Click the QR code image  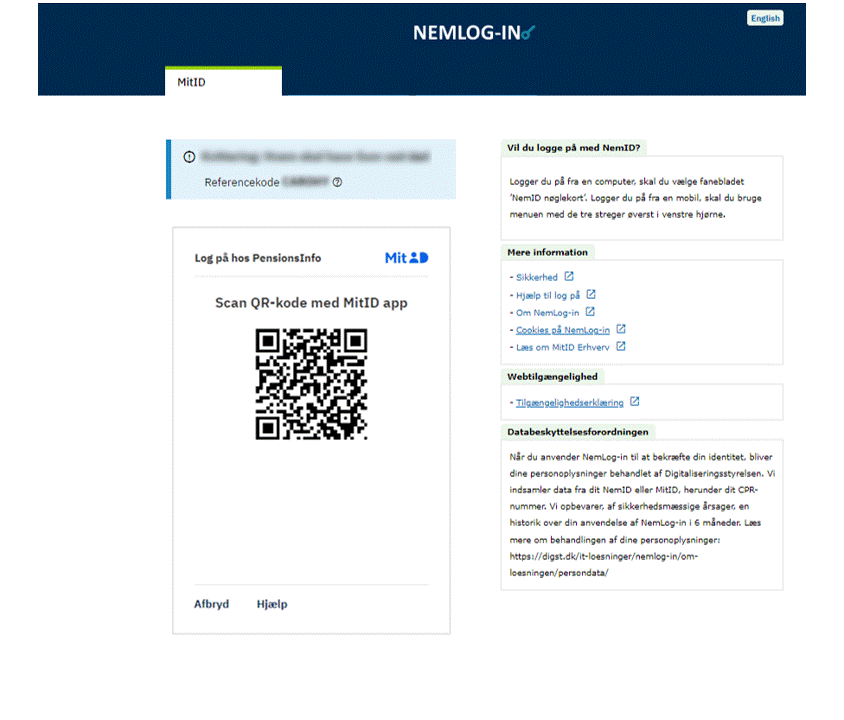pos(311,384)
